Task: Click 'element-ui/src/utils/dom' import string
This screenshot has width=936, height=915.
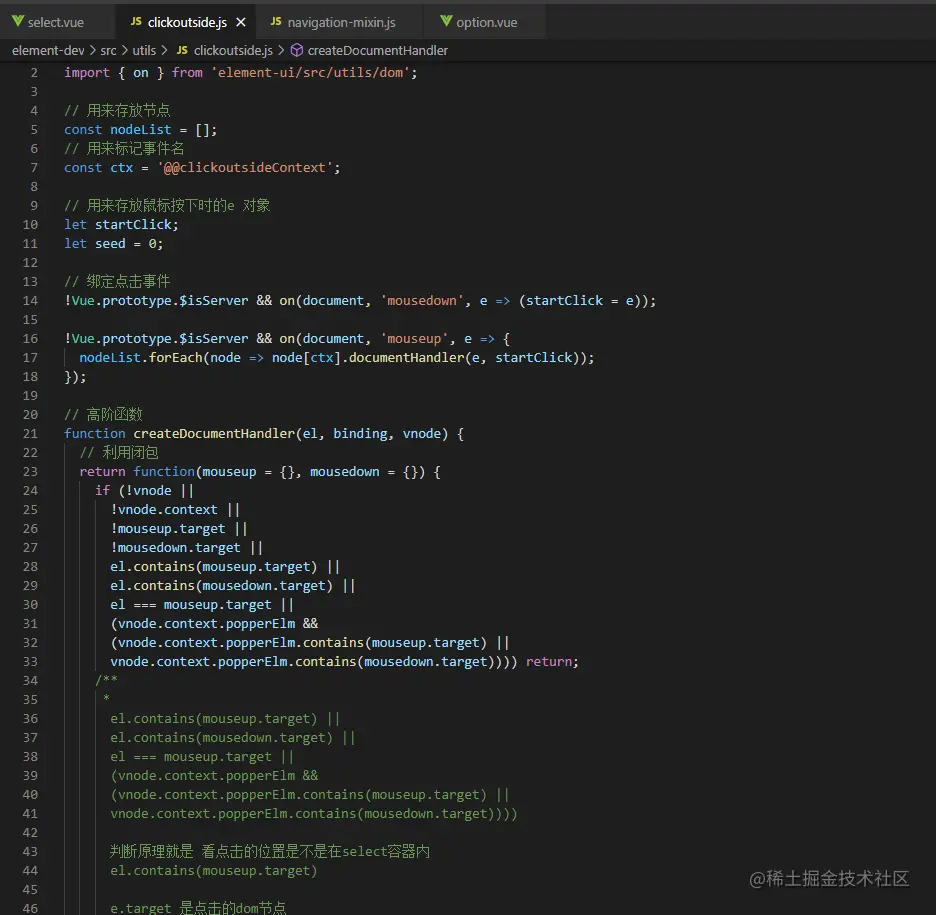Action: (x=310, y=73)
